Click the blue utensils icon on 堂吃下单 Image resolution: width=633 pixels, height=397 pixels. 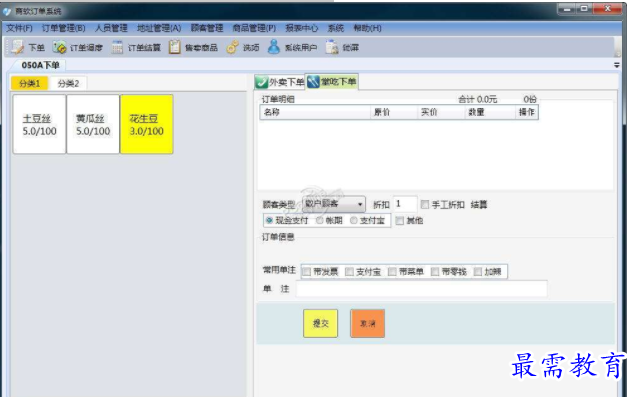click(x=313, y=82)
